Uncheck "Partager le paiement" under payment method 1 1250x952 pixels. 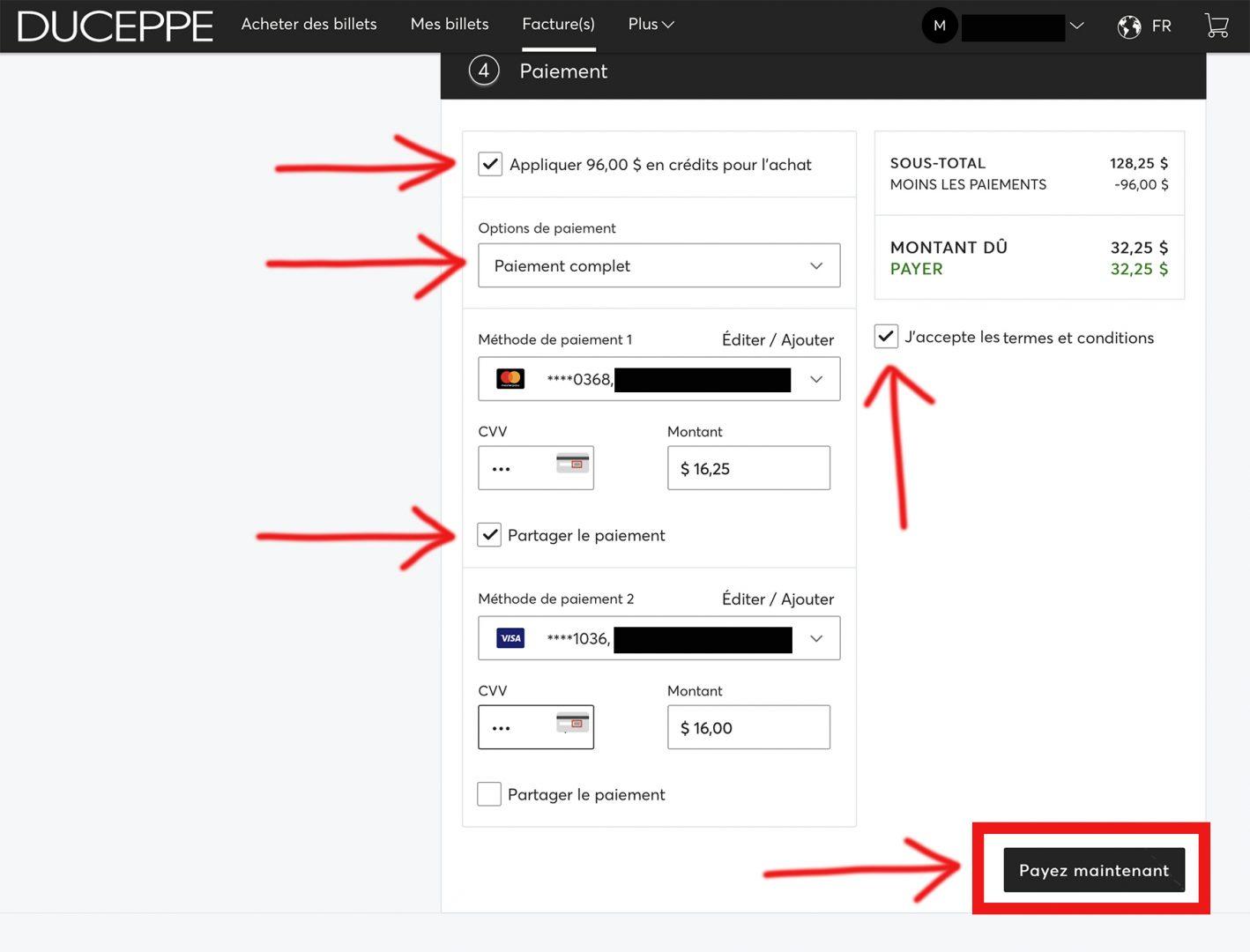(x=489, y=535)
